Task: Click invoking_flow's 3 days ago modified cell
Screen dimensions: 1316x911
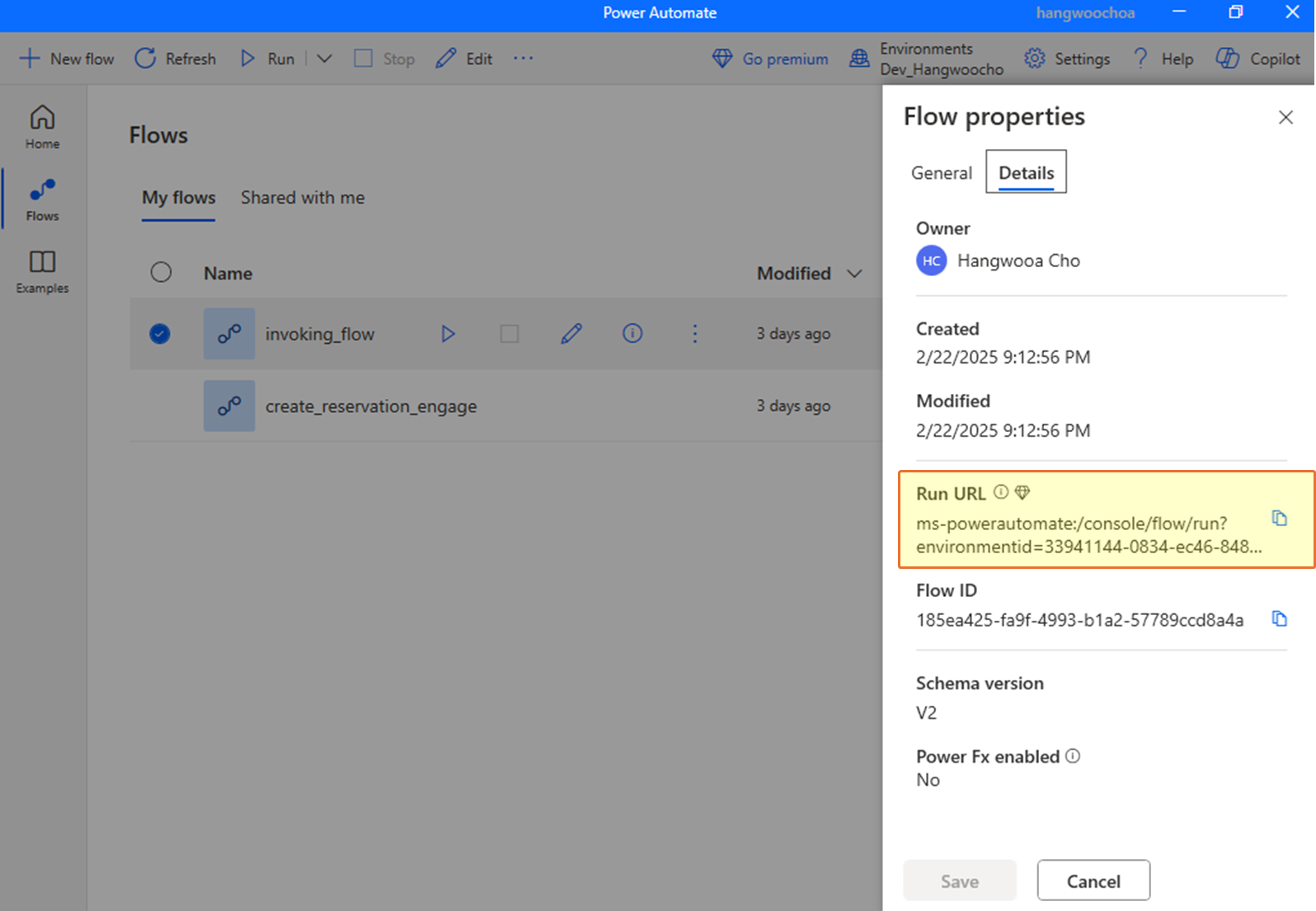Action: pos(793,334)
